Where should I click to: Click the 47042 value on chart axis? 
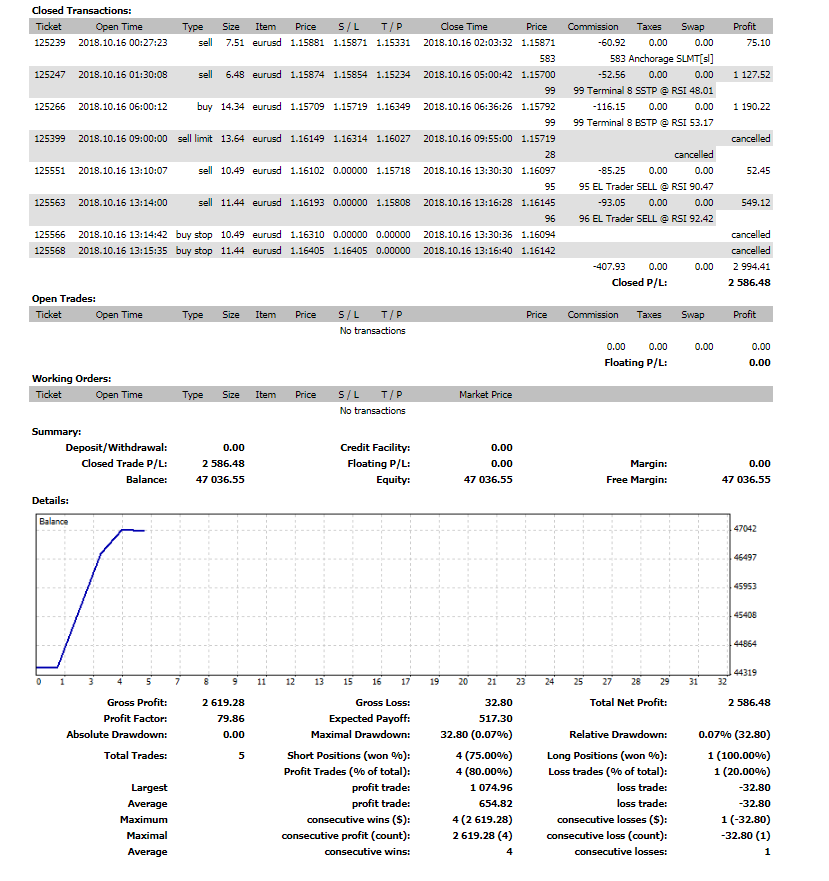[745, 528]
